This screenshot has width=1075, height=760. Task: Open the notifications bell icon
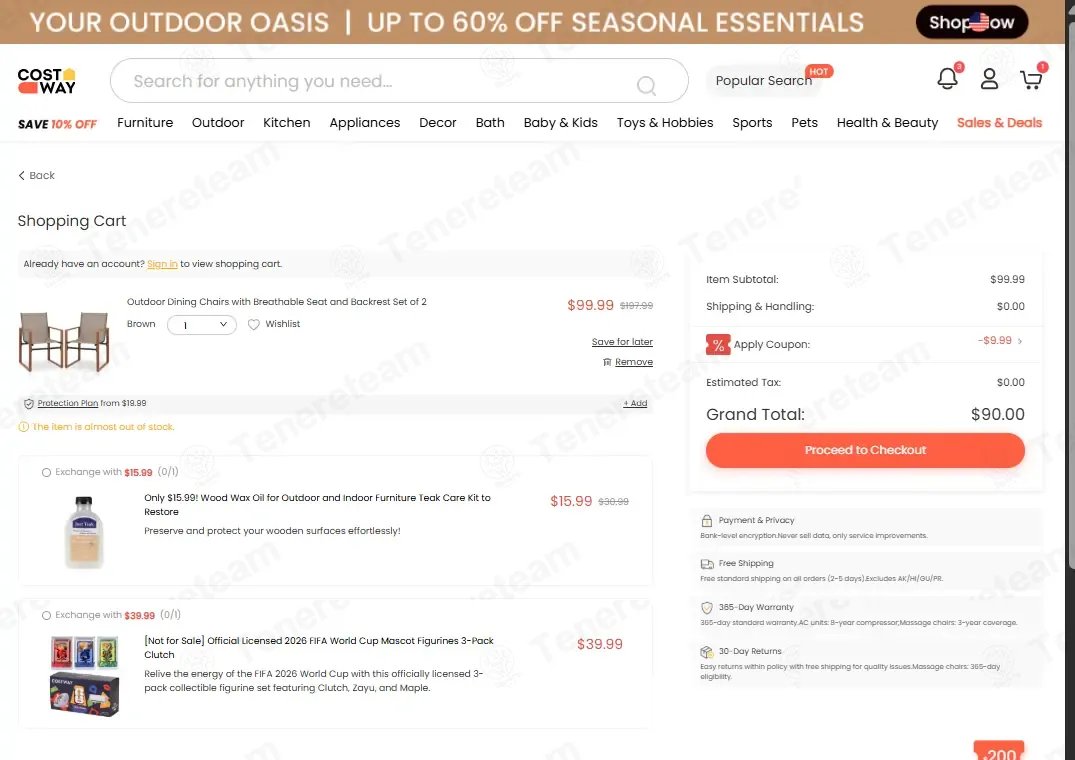[947, 79]
